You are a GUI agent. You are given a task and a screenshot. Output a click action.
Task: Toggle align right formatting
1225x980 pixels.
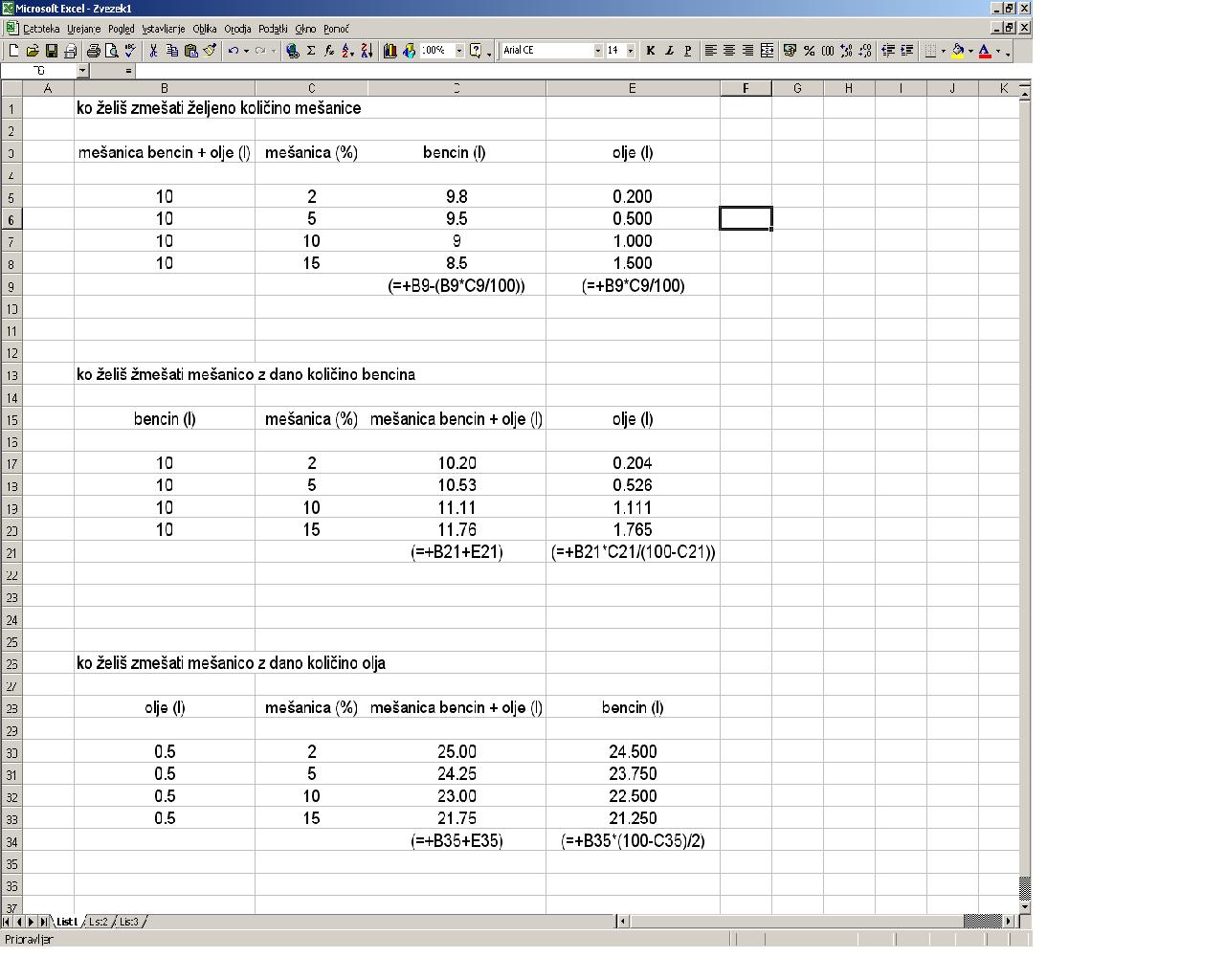(x=747, y=51)
